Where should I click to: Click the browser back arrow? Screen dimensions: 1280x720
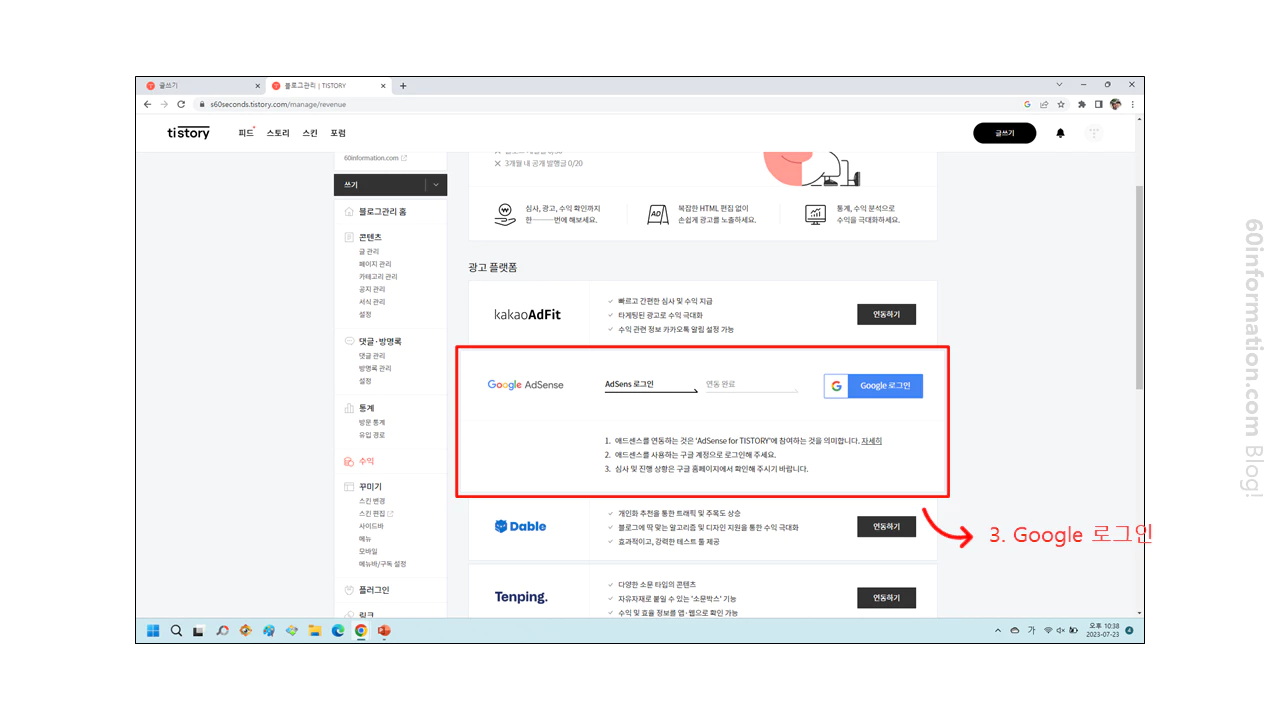tap(148, 104)
